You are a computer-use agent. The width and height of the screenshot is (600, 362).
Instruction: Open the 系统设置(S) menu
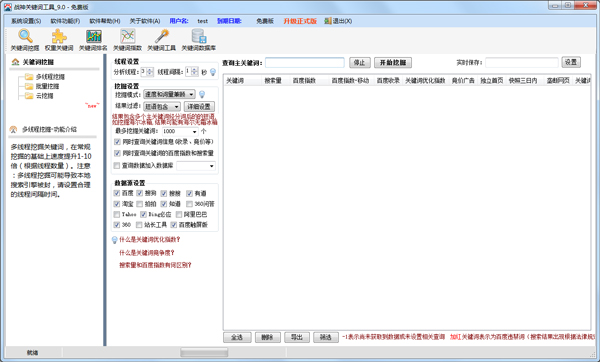click(26, 21)
